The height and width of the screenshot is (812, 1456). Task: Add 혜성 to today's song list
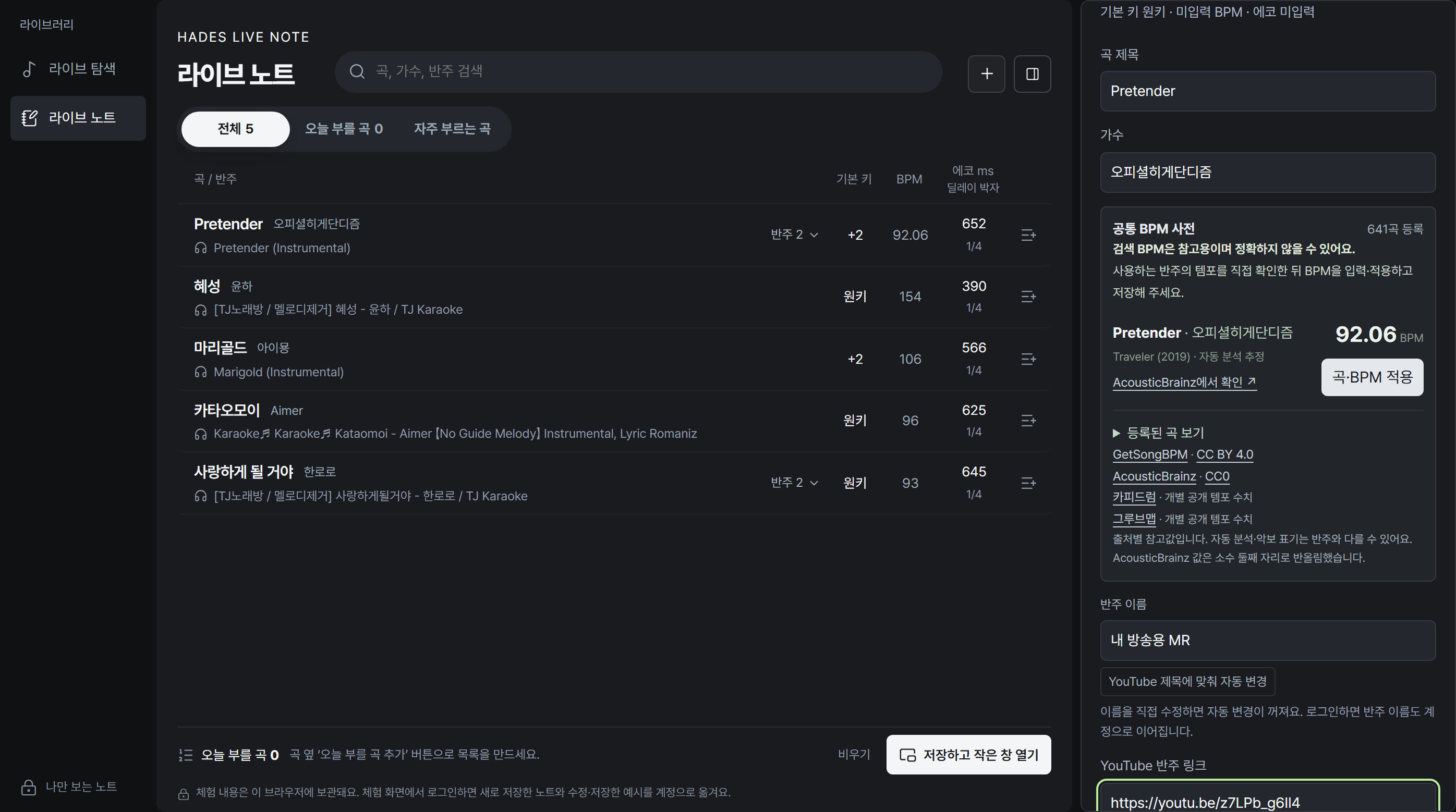[1028, 296]
